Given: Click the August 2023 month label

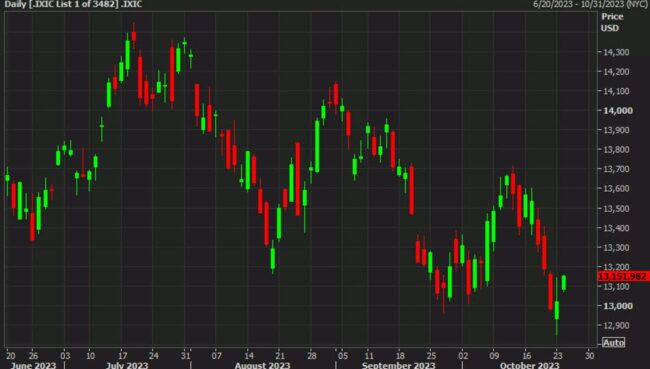Looking at the screenshot, I should (x=262, y=365).
